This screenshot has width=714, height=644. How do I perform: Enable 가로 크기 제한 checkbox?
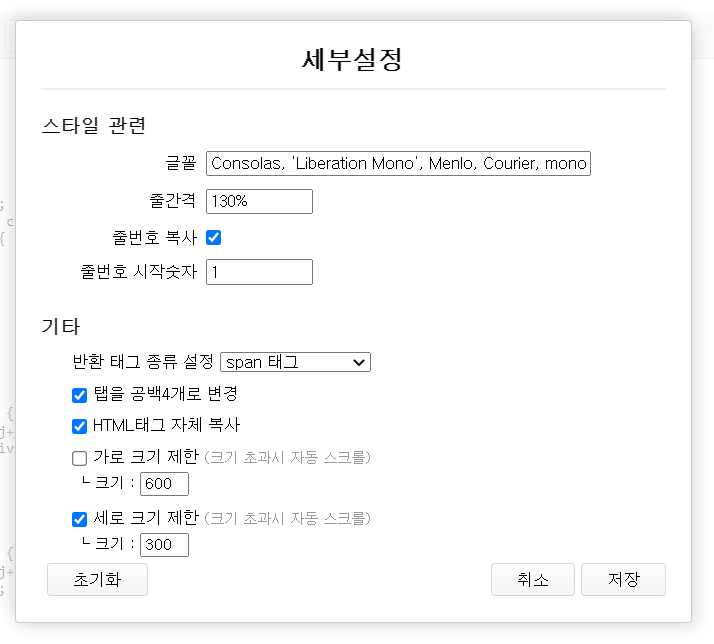(79, 458)
